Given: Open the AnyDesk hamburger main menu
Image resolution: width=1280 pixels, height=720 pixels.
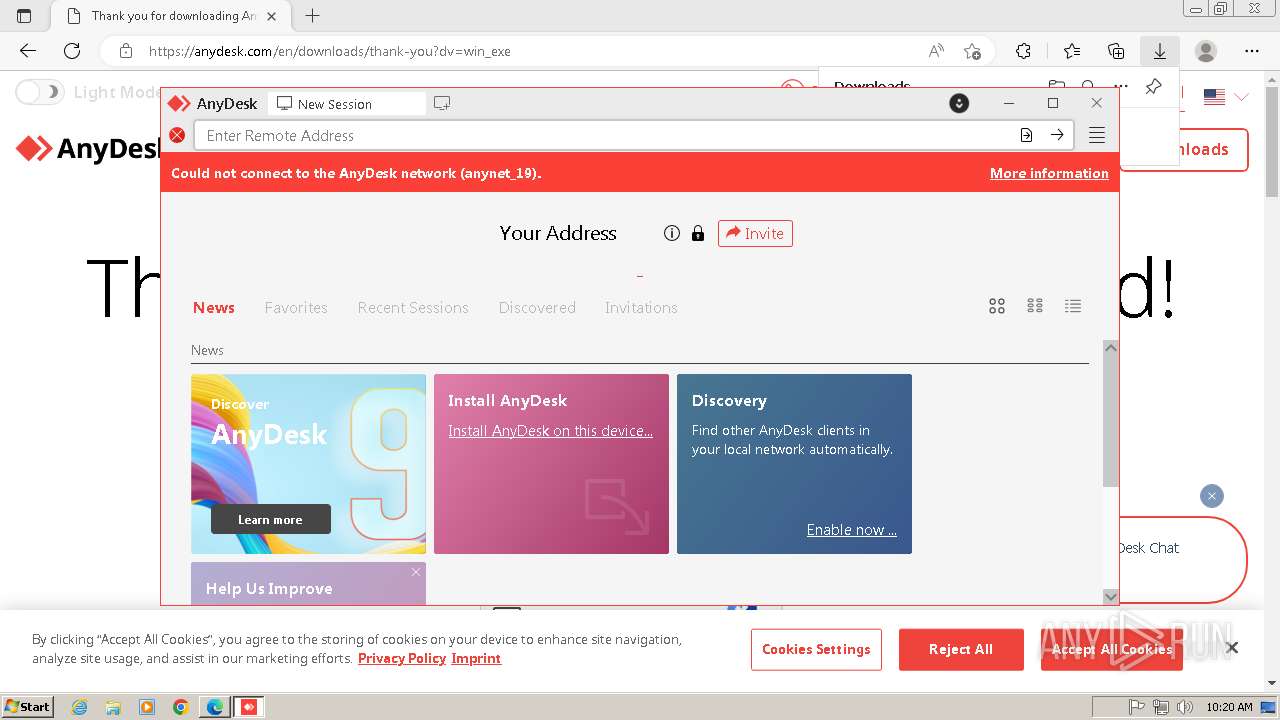Looking at the screenshot, I should click(1097, 136).
